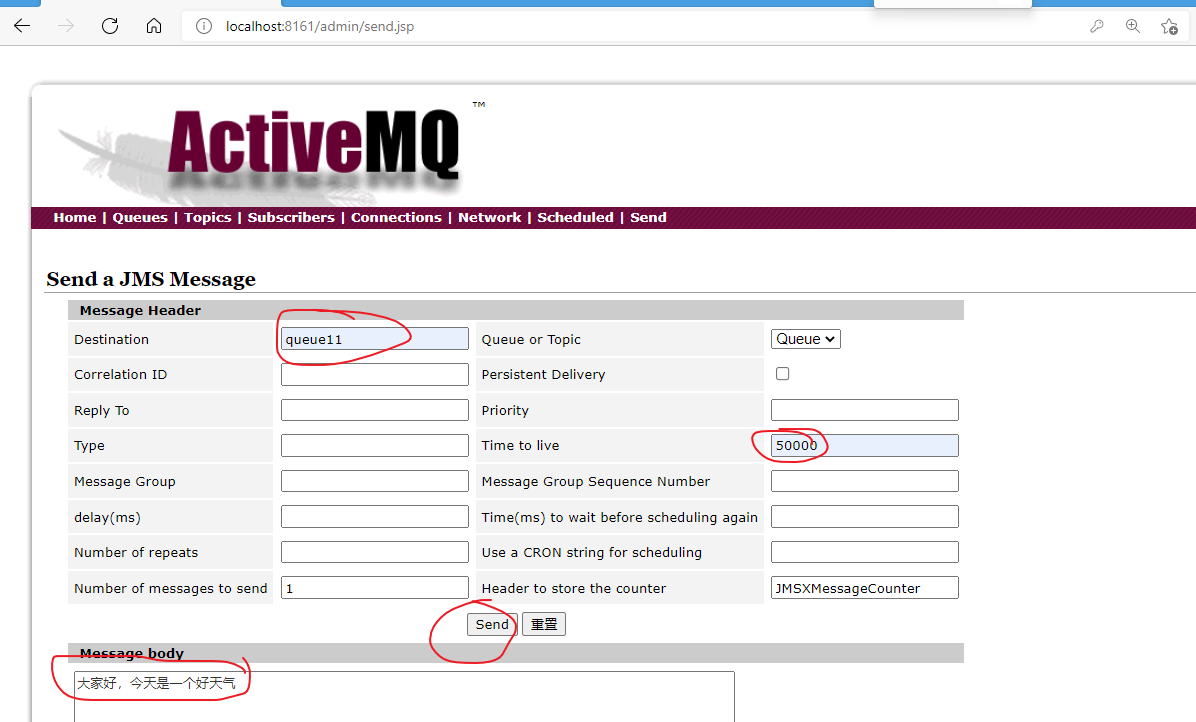Click the 'Use a CRON string for scheduling' label

point(591,553)
